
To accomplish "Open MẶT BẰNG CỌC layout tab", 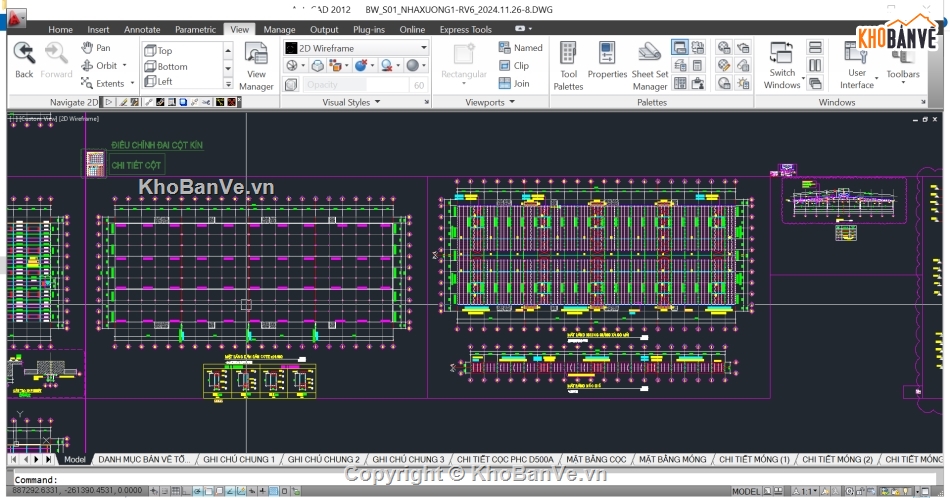I will (x=596, y=459).
